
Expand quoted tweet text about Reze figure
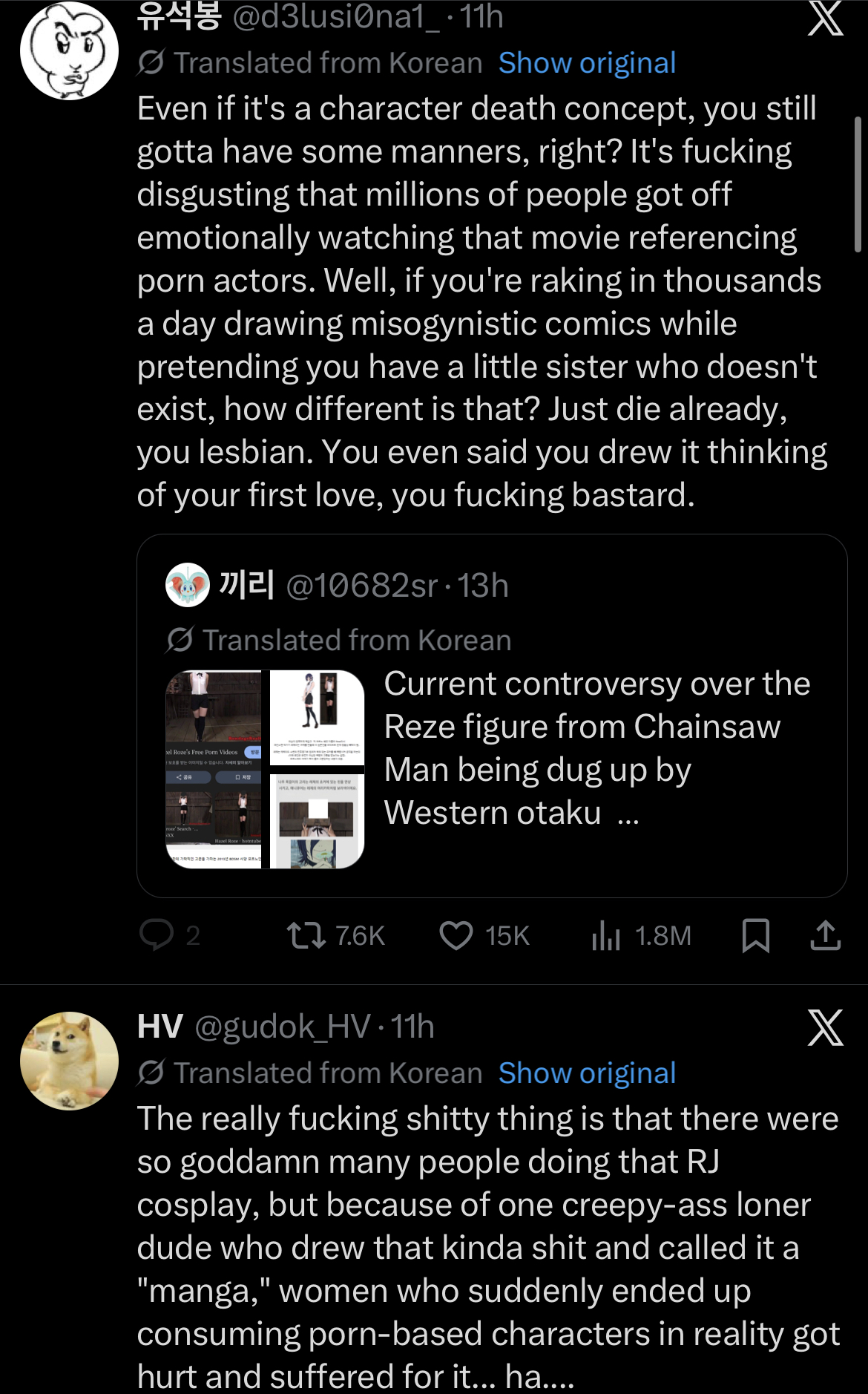(596, 748)
